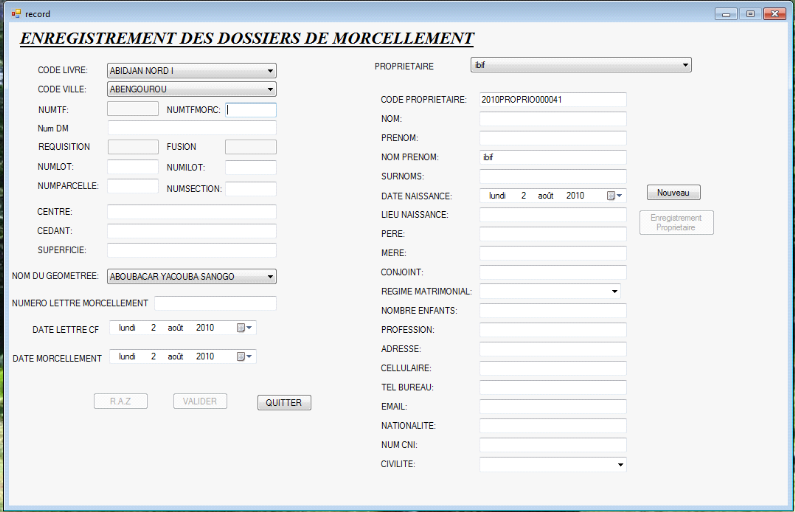This screenshot has width=795, height=512.
Task: Focus the NUMTFMORC input field
Action: 251,109
